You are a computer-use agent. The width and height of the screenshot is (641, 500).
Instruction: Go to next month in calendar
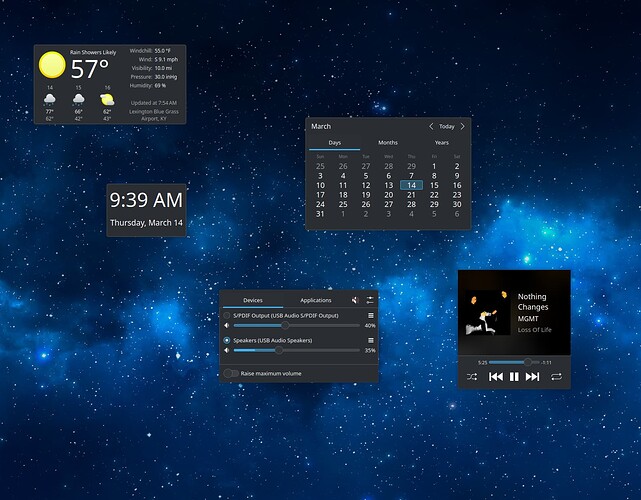pyautogui.click(x=462, y=126)
